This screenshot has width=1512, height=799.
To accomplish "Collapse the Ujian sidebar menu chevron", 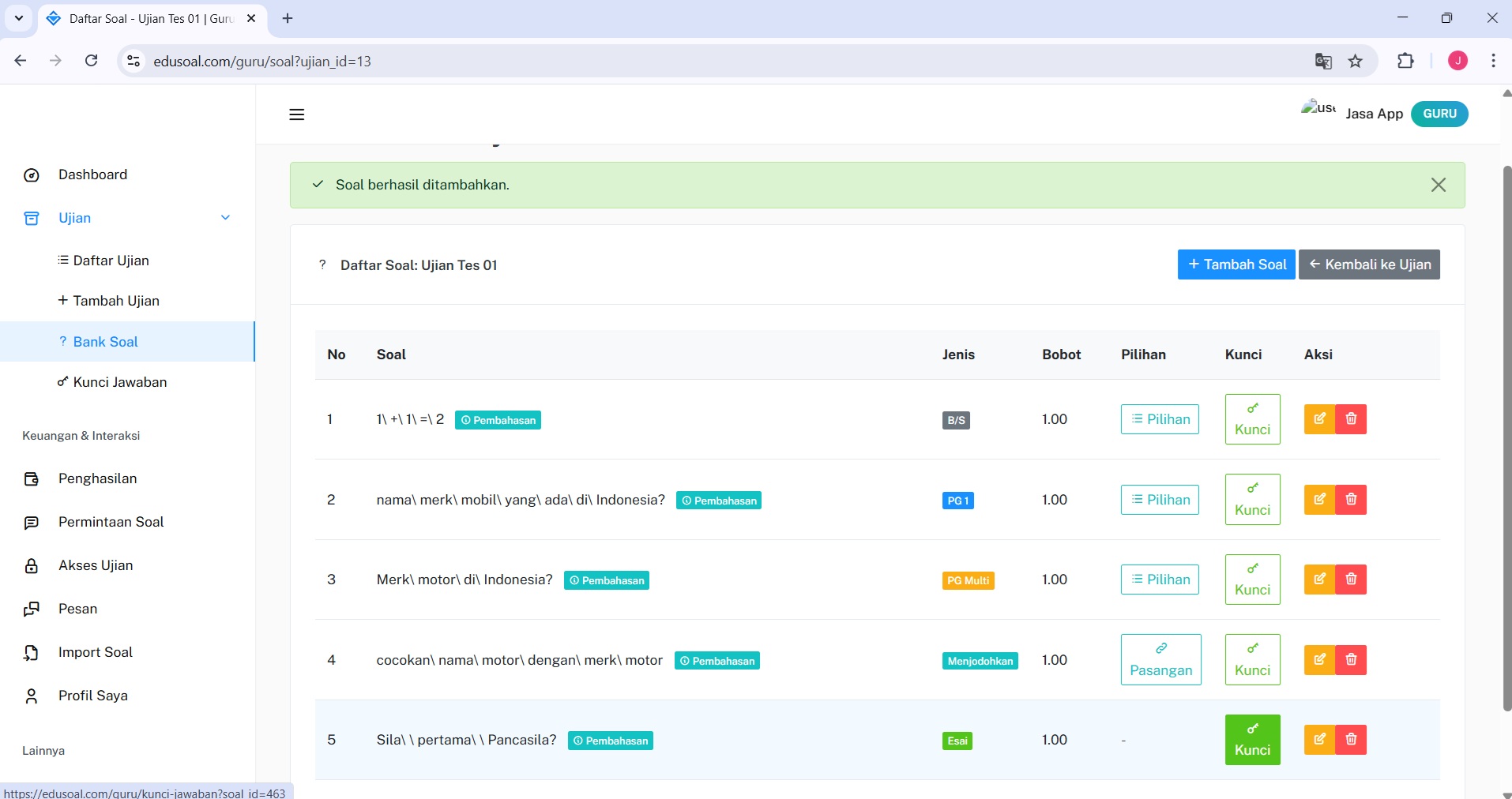I will pos(225,218).
